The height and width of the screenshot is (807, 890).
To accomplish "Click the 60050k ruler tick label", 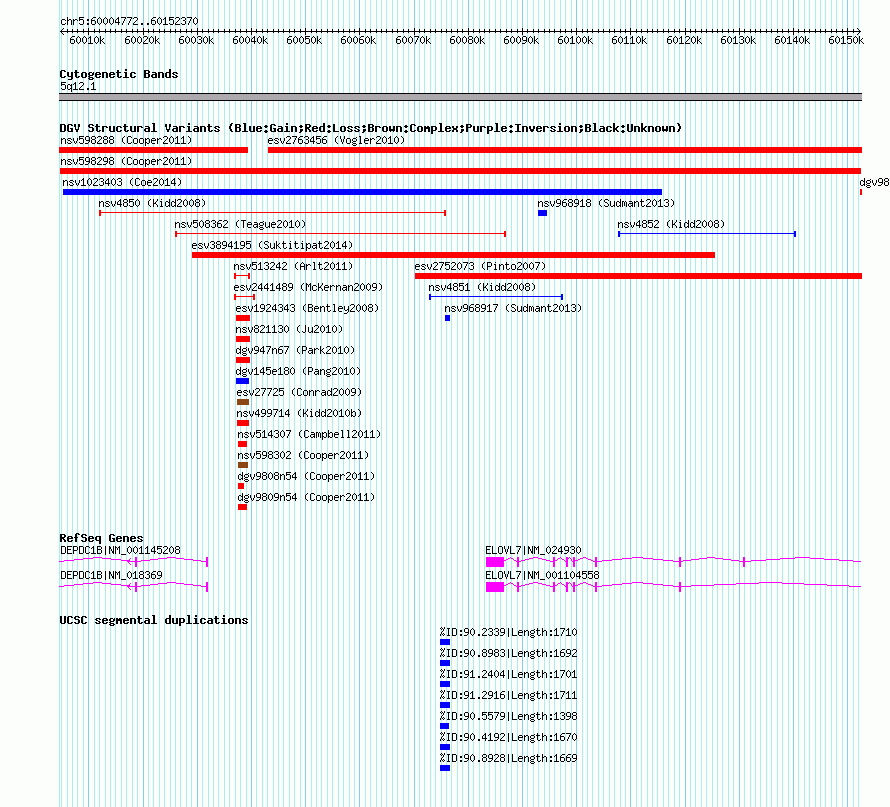I will pos(304,40).
